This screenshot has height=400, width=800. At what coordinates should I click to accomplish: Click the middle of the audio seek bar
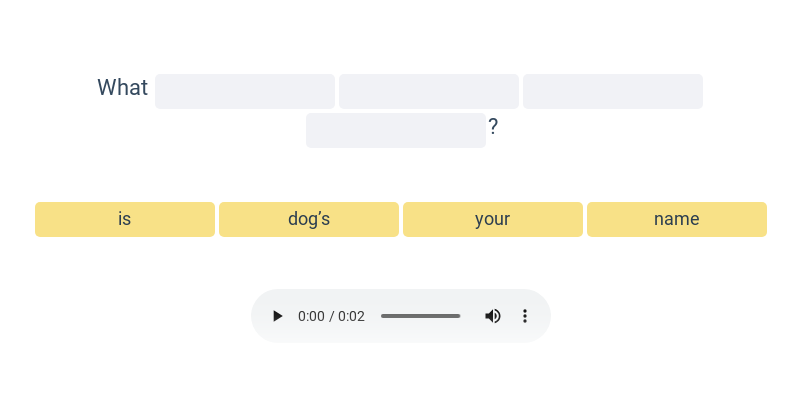pos(421,316)
